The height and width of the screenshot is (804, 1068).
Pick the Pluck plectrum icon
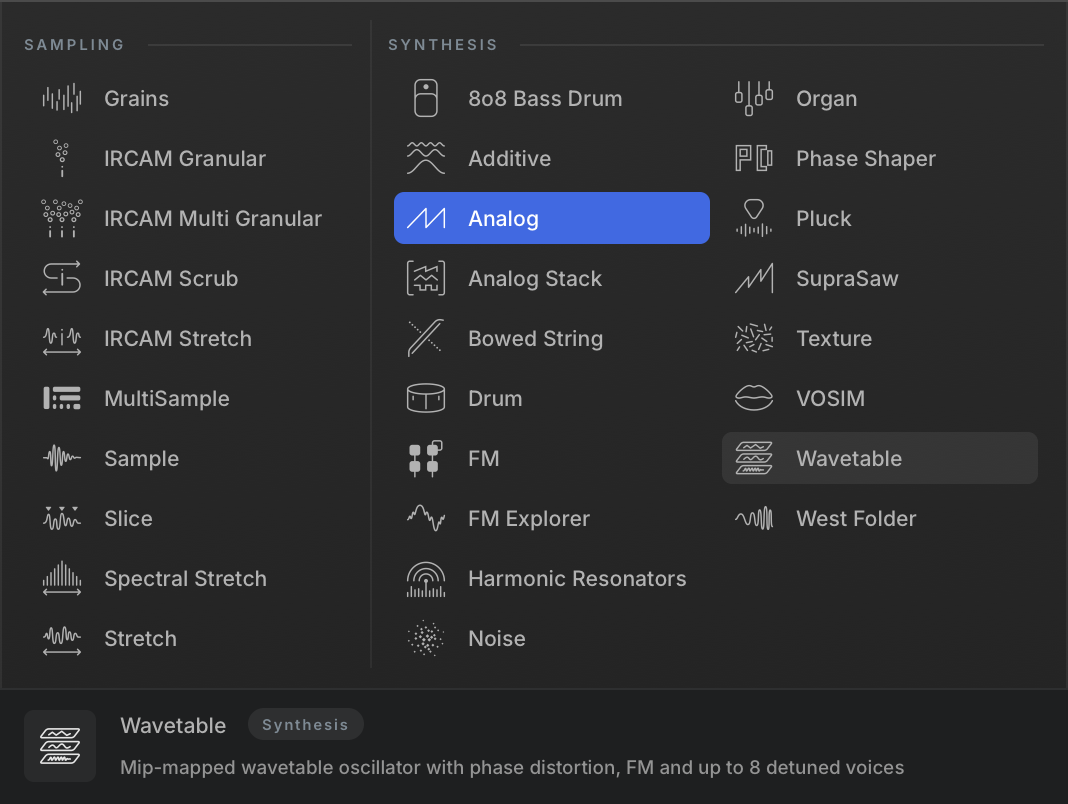coord(754,218)
